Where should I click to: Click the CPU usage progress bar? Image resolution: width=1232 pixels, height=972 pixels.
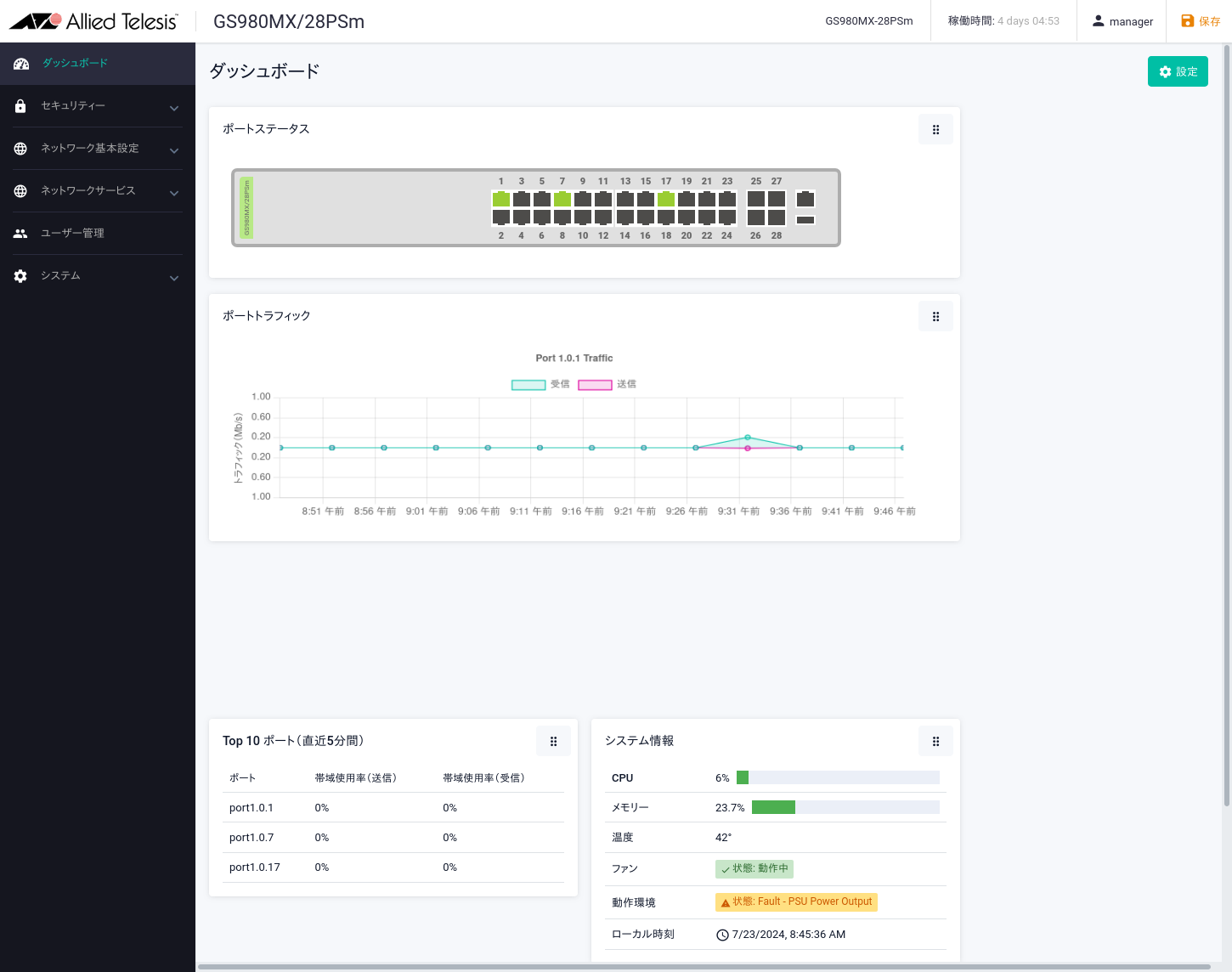(838, 777)
